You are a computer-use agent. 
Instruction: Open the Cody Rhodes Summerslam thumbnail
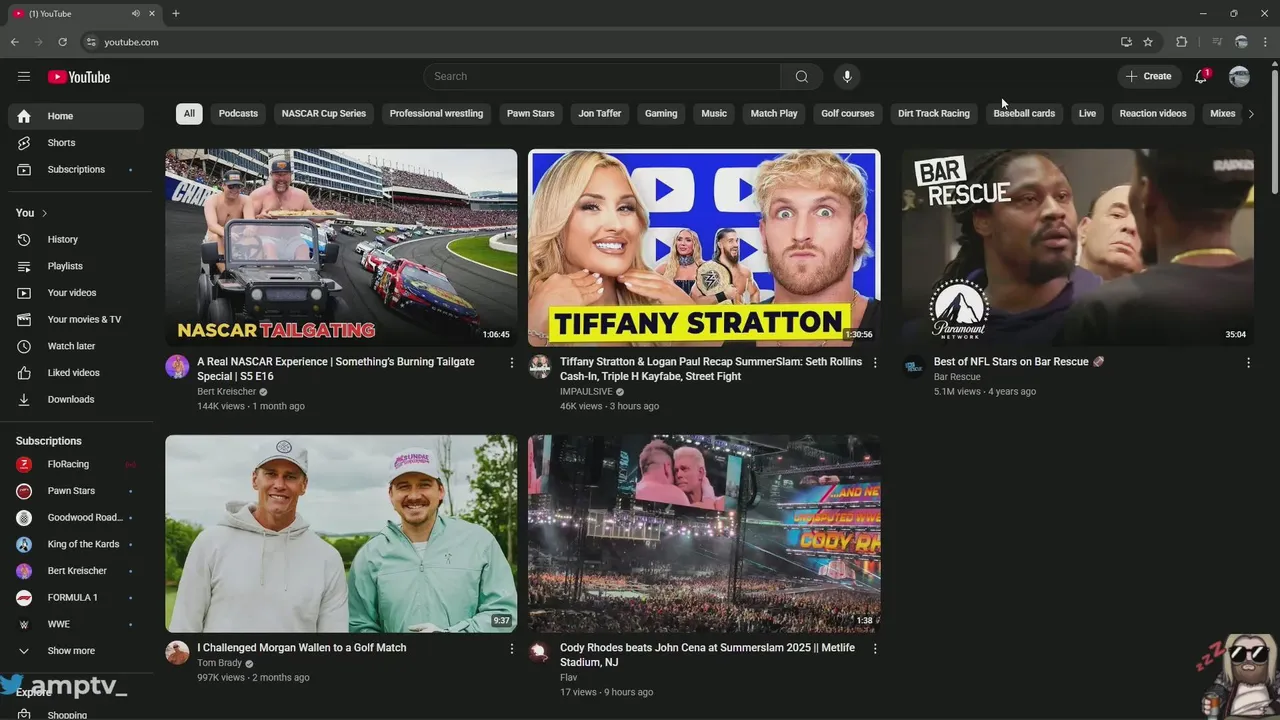(704, 533)
